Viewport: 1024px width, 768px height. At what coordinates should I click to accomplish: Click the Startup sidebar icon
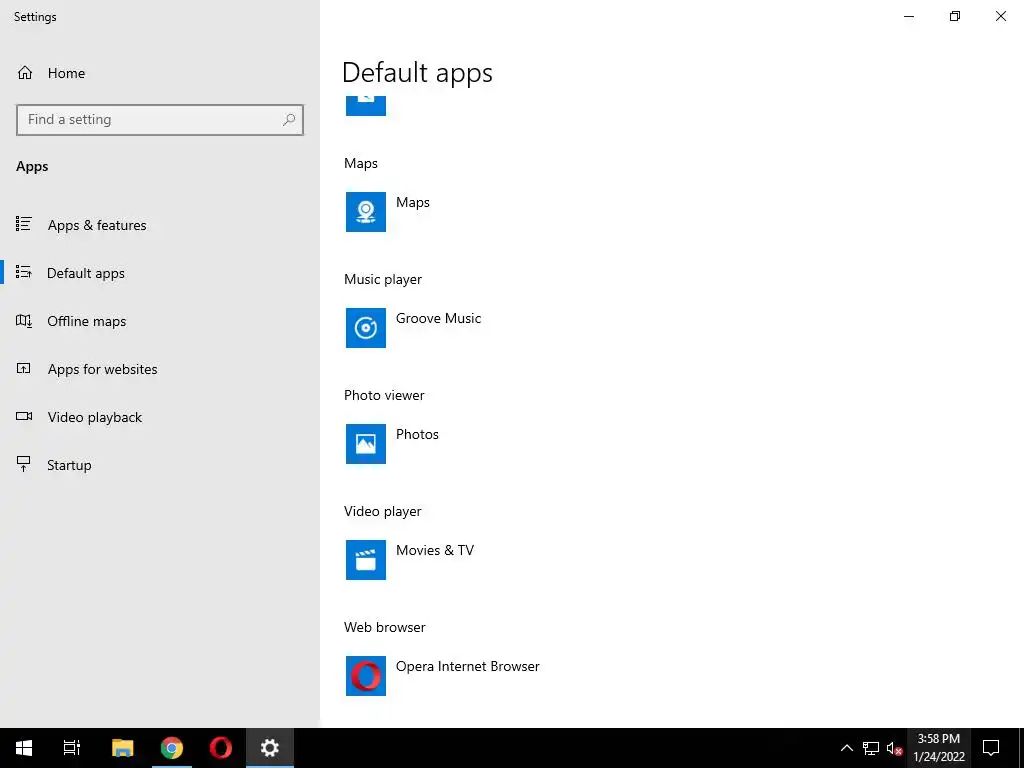pos(24,464)
